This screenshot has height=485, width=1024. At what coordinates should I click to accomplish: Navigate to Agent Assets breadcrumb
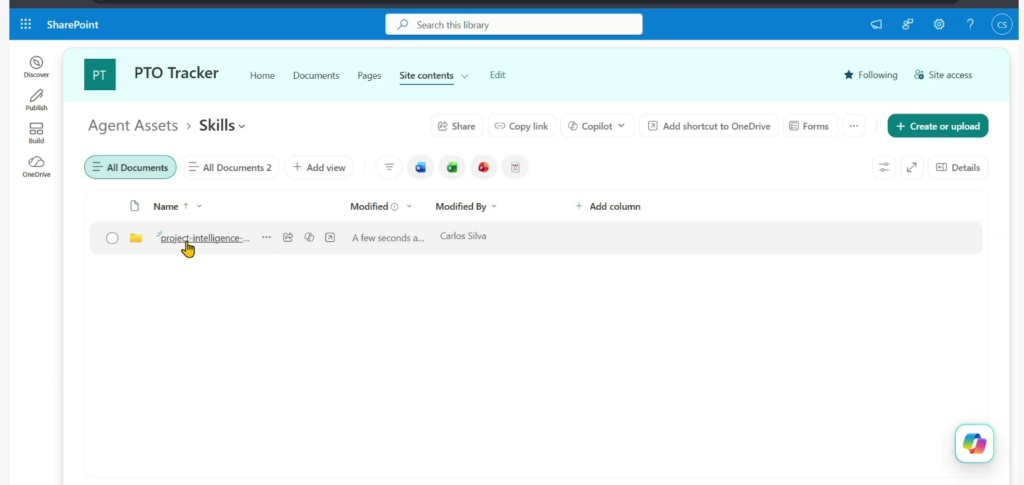(x=133, y=125)
